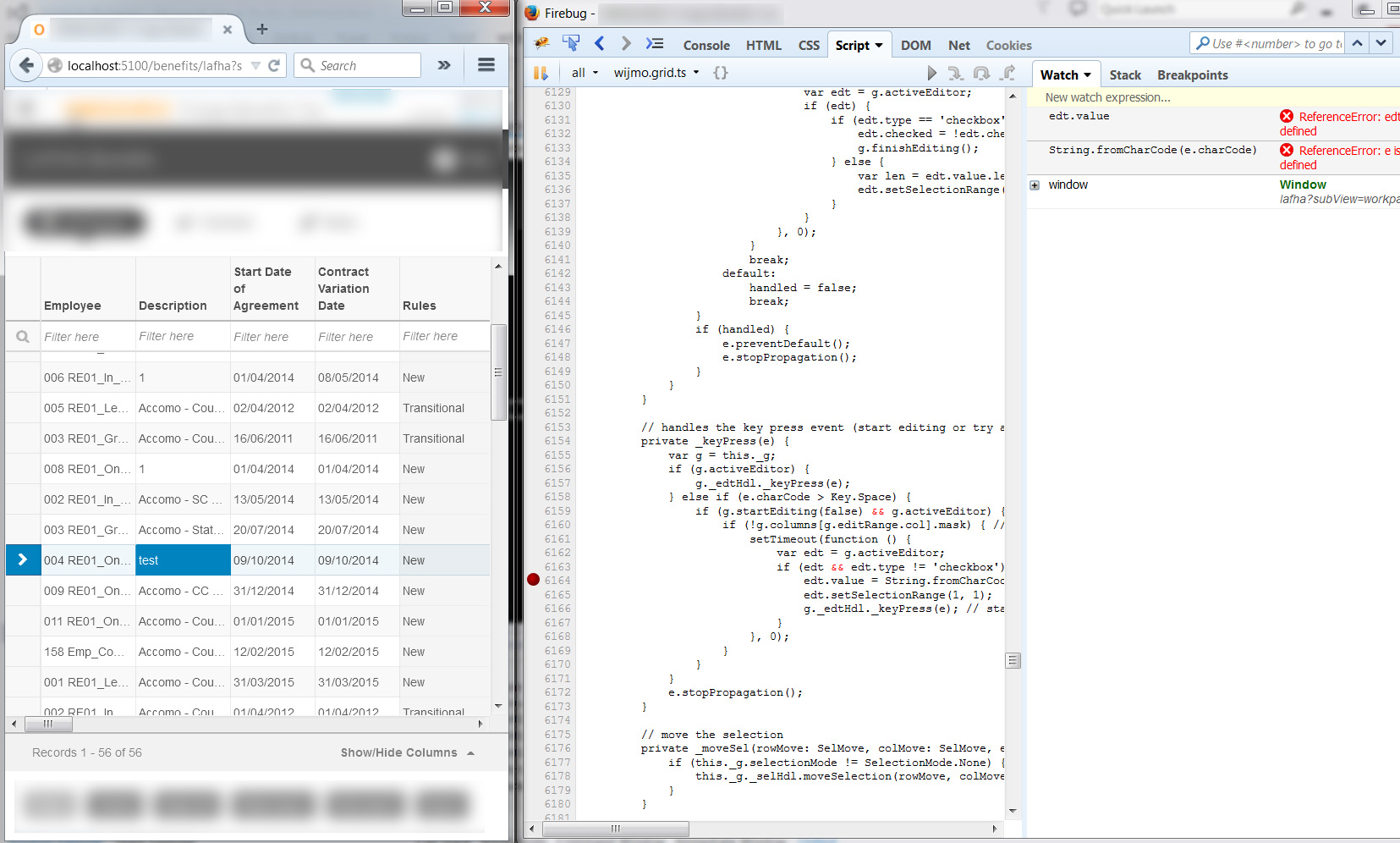Image resolution: width=1400 pixels, height=843 pixels.
Task: Switch to the Console panel tab
Action: [x=705, y=46]
